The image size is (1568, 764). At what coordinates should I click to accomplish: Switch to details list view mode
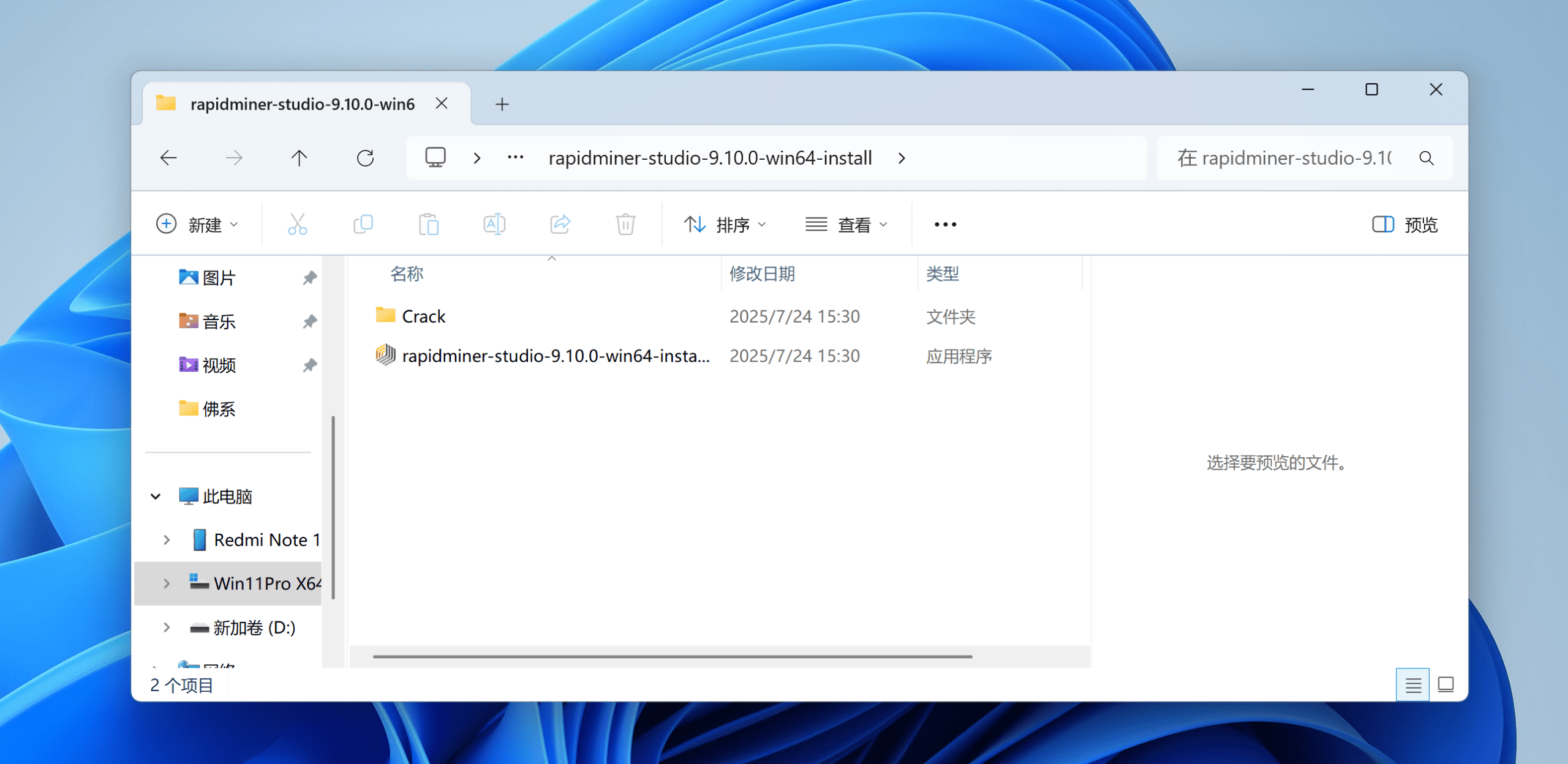click(x=1412, y=684)
